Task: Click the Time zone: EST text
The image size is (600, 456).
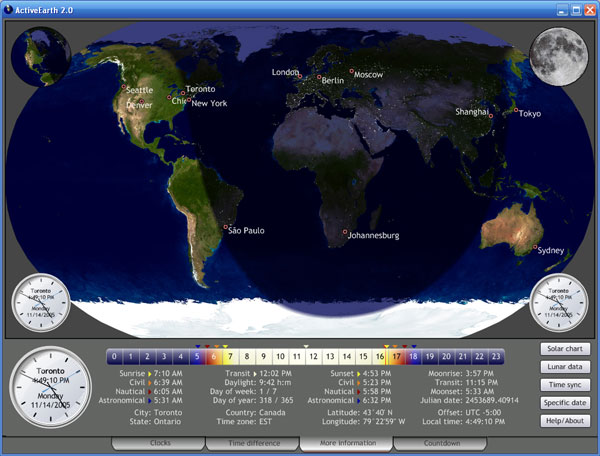Action: pos(244,422)
